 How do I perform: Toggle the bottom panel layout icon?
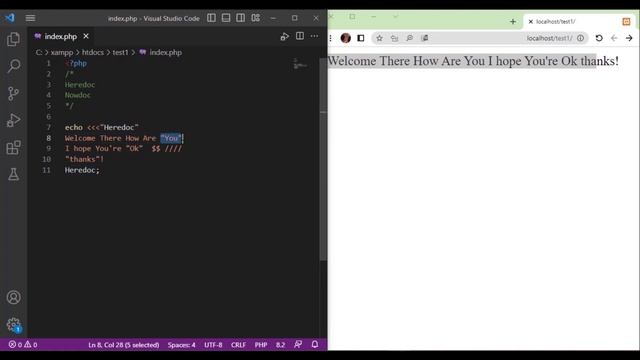226,18
